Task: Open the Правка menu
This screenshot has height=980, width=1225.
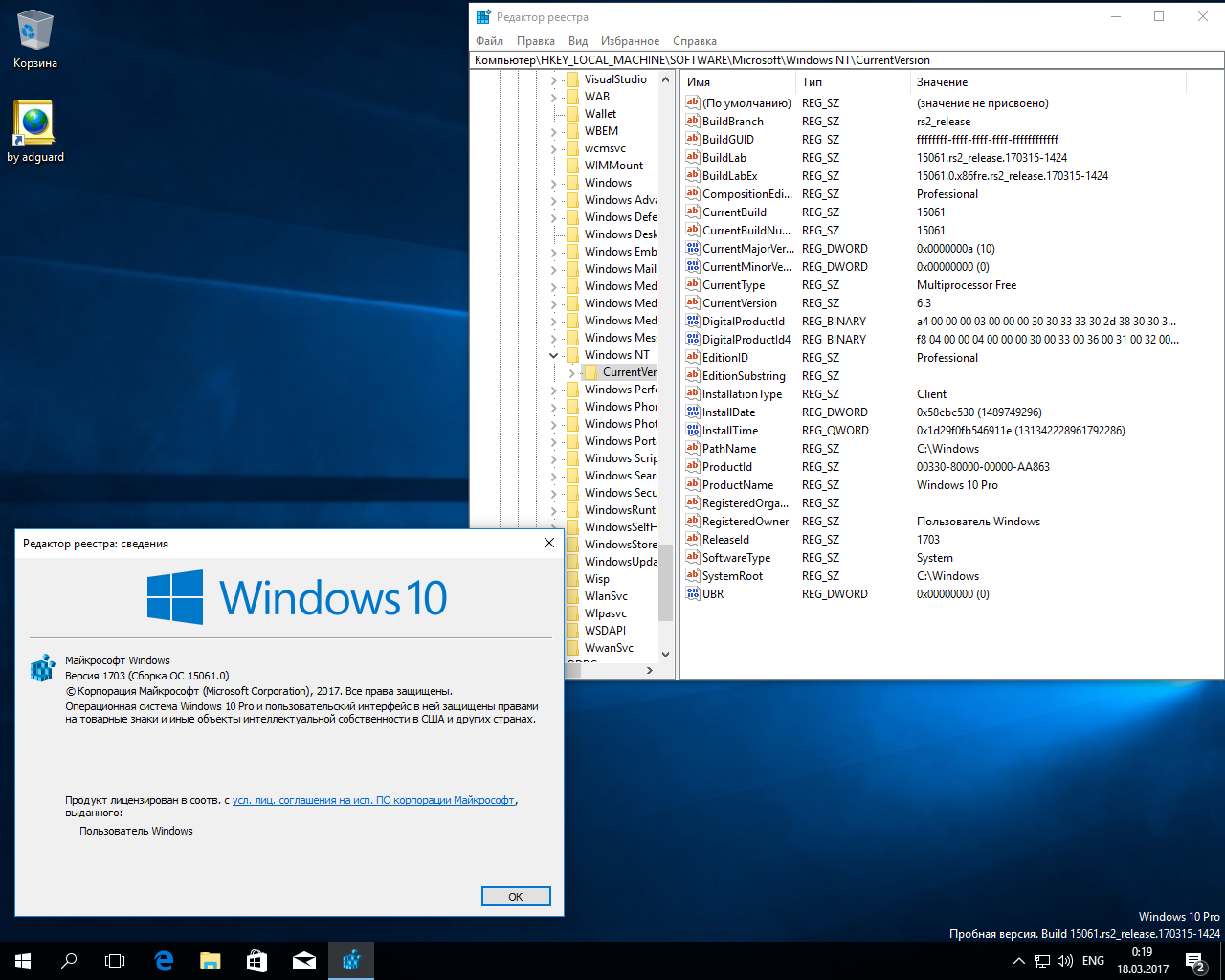Action: (x=536, y=41)
